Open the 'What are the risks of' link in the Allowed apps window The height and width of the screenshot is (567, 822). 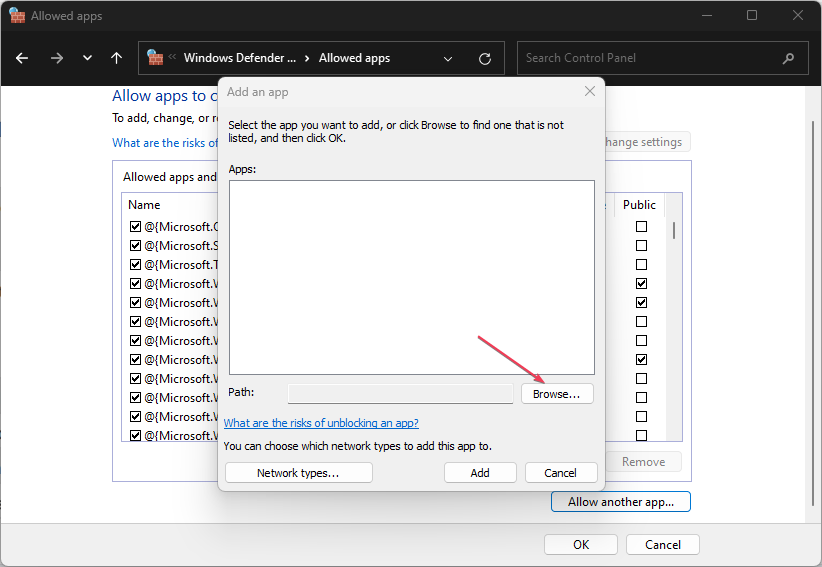(165, 143)
